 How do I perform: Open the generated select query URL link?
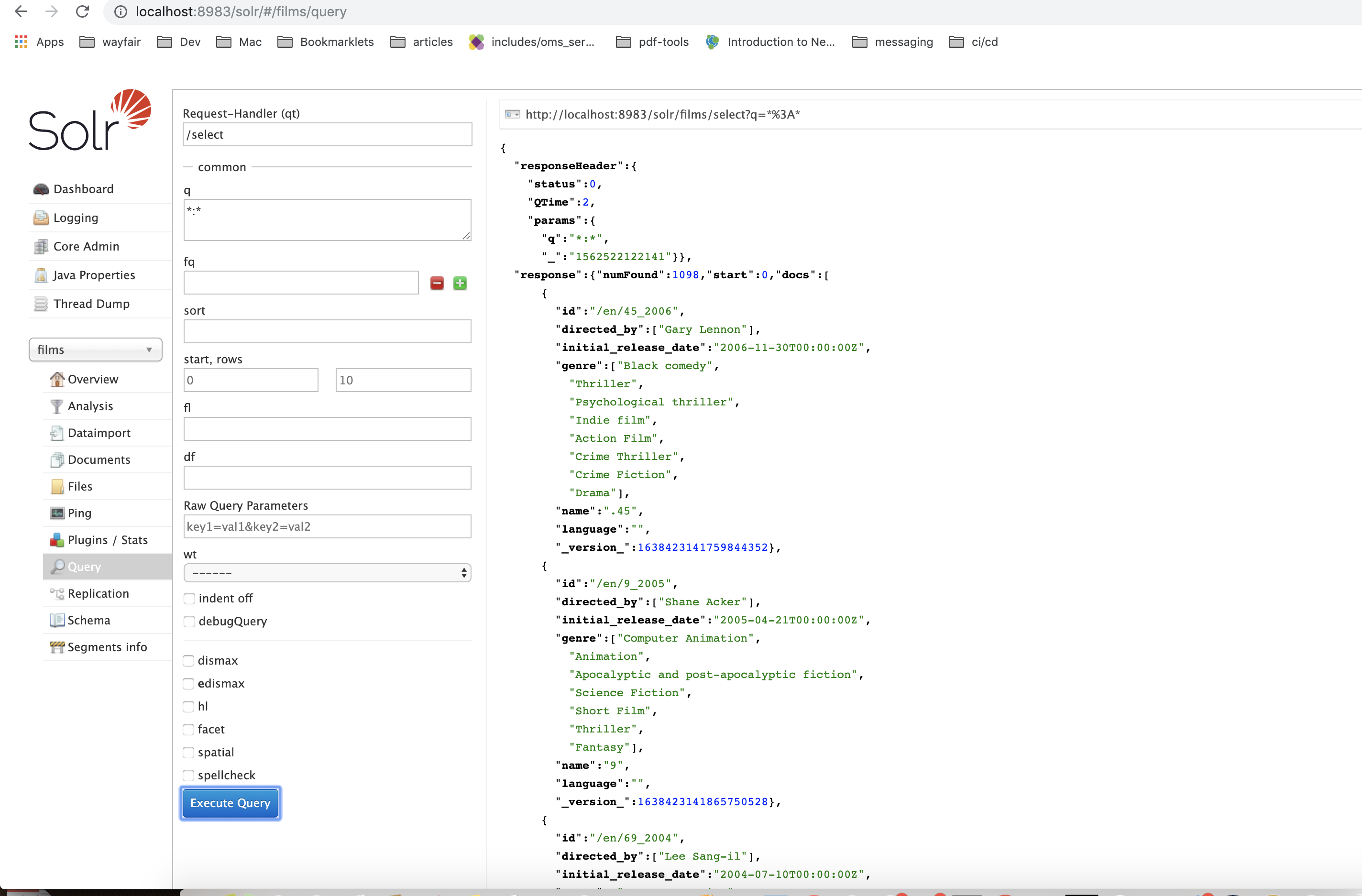click(x=662, y=114)
